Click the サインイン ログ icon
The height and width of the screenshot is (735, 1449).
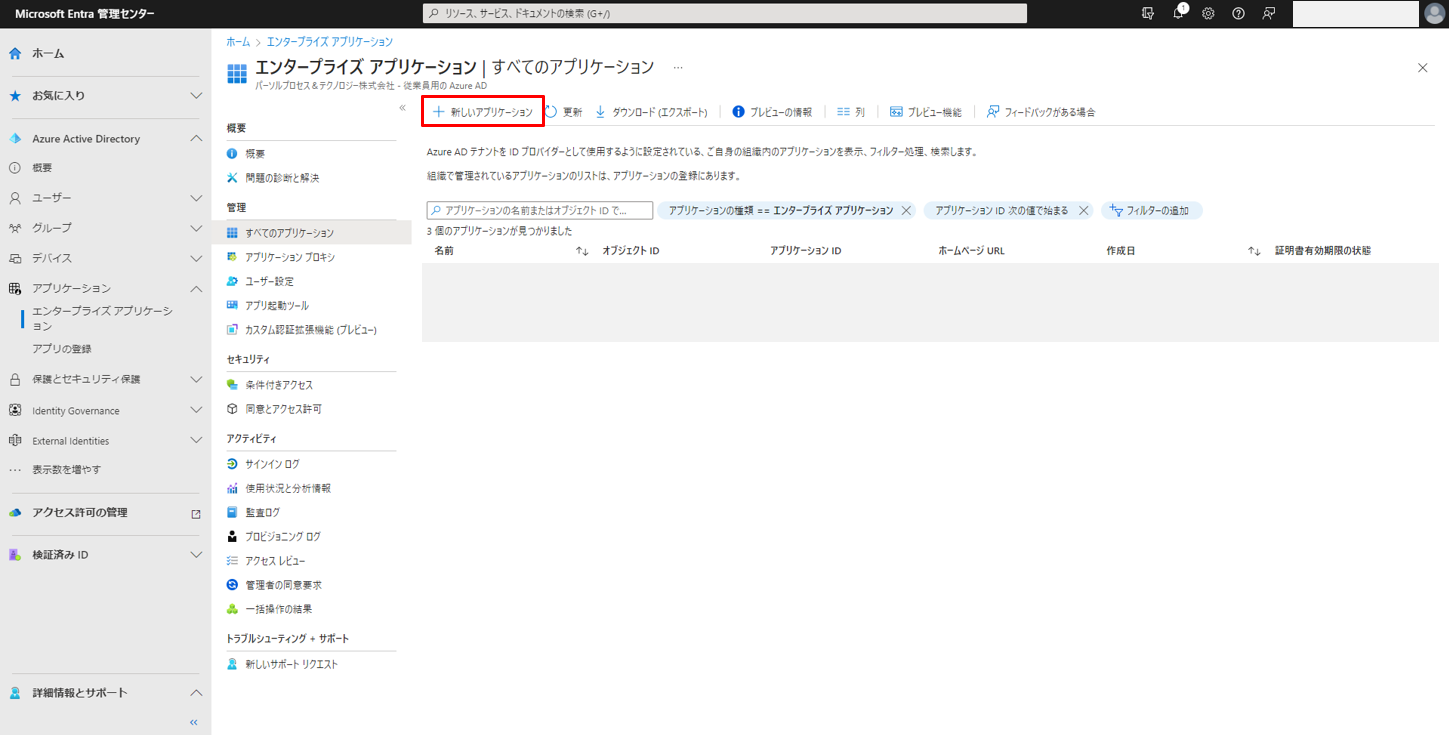coord(232,464)
